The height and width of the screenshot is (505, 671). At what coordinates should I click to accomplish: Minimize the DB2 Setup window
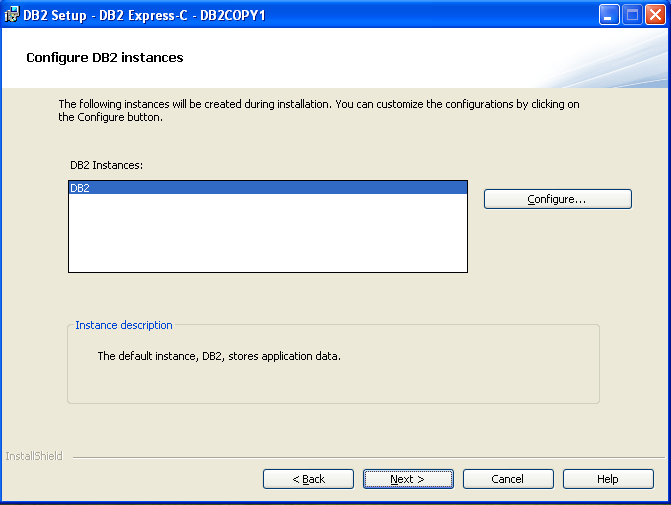click(x=609, y=15)
